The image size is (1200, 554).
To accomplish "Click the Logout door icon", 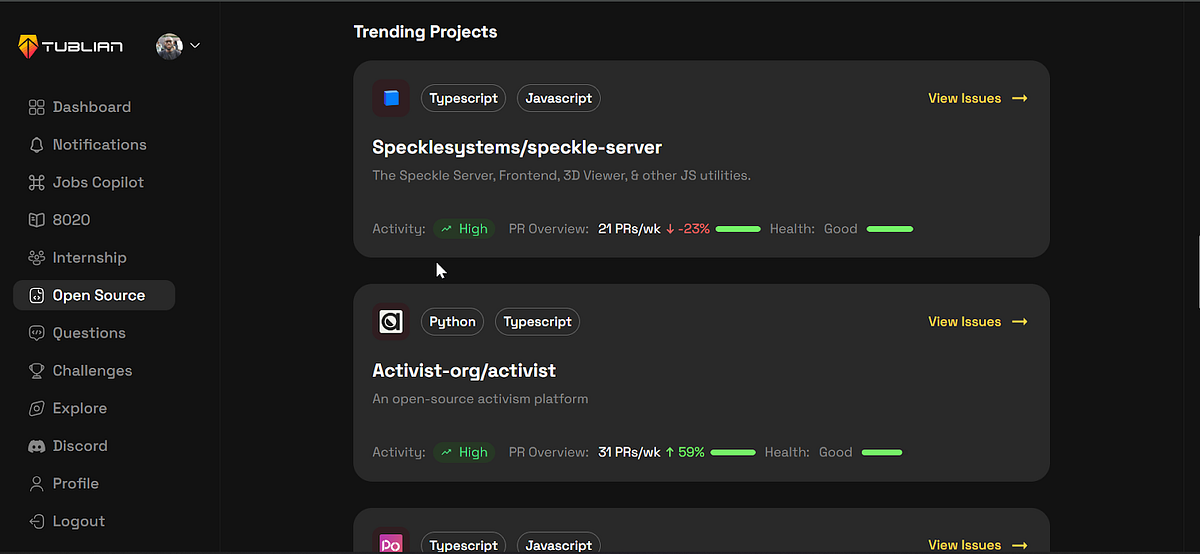I will [36, 521].
